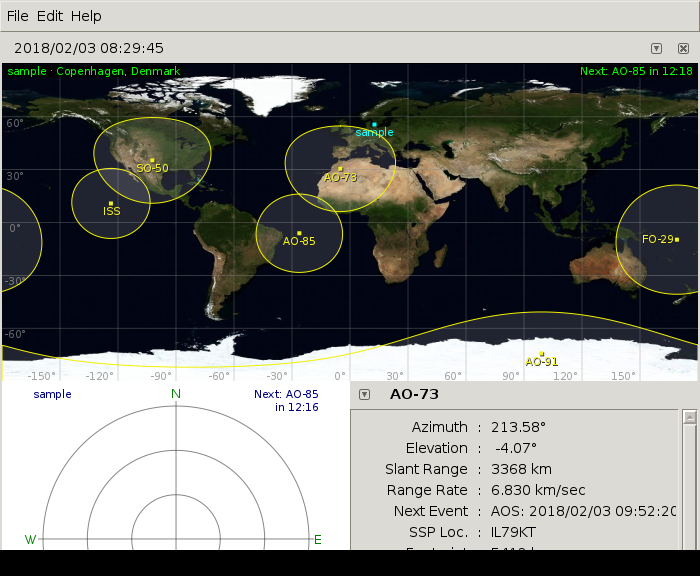The width and height of the screenshot is (700, 576).
Task: Click the date and time 2018/02/03 08:29:45
Action: pyautogui.click(x=89, y=48)
